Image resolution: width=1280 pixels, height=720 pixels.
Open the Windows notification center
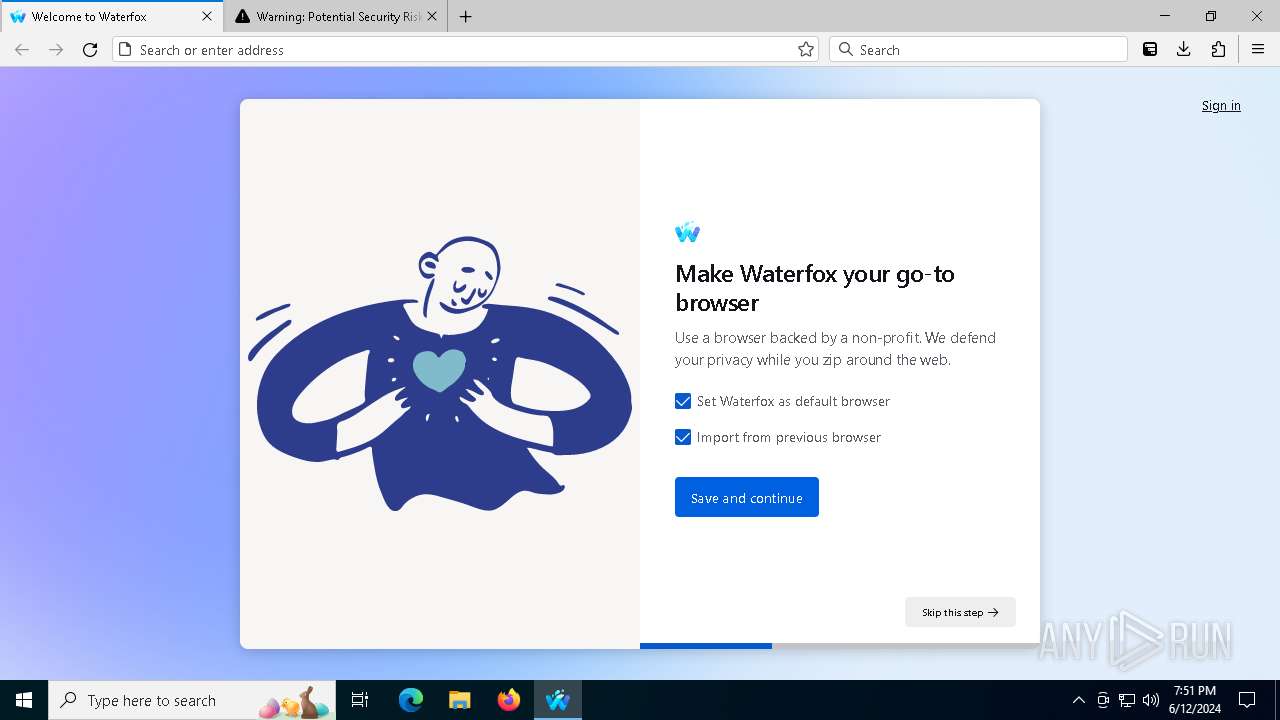pos(1247,700)
